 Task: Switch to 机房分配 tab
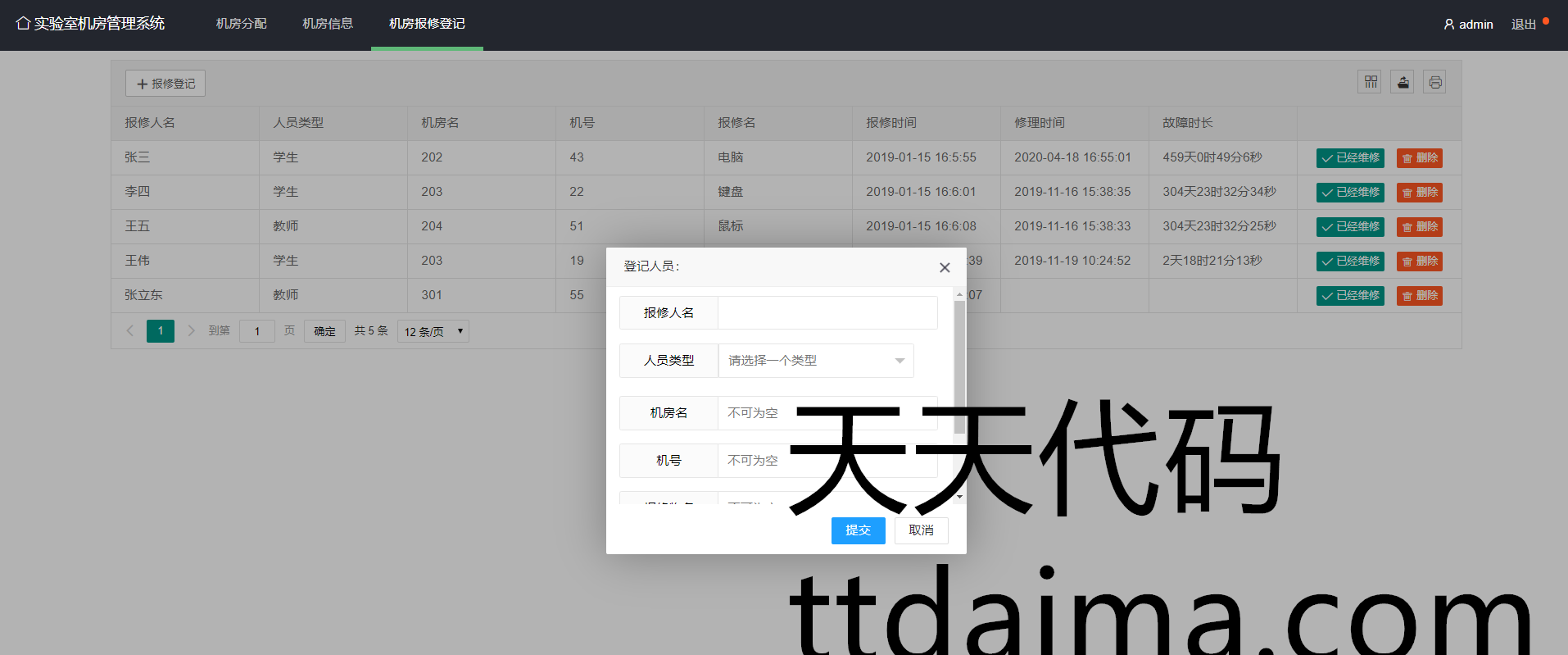(241, 24)
